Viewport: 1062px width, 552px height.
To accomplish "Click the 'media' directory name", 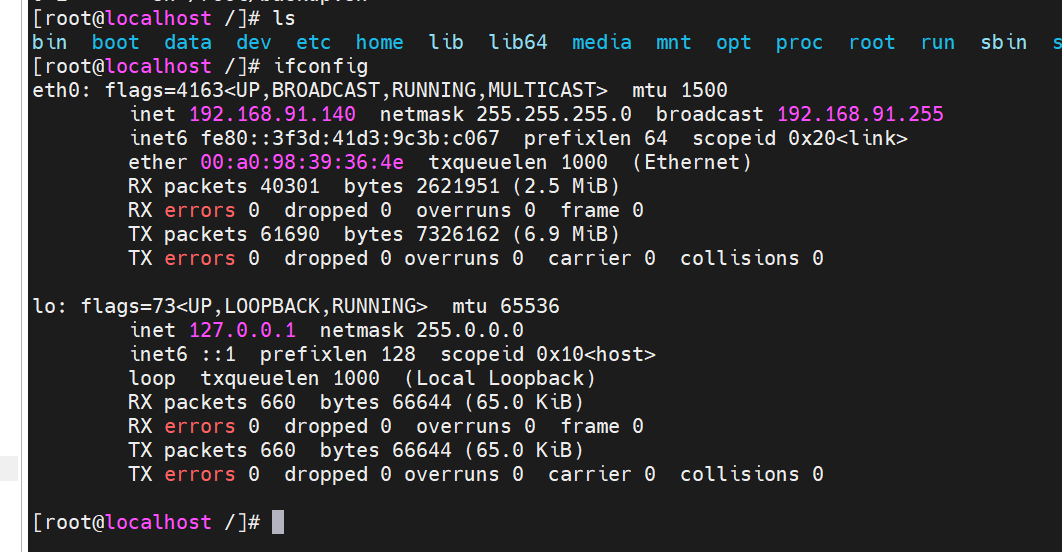I will tap(602, 42).
